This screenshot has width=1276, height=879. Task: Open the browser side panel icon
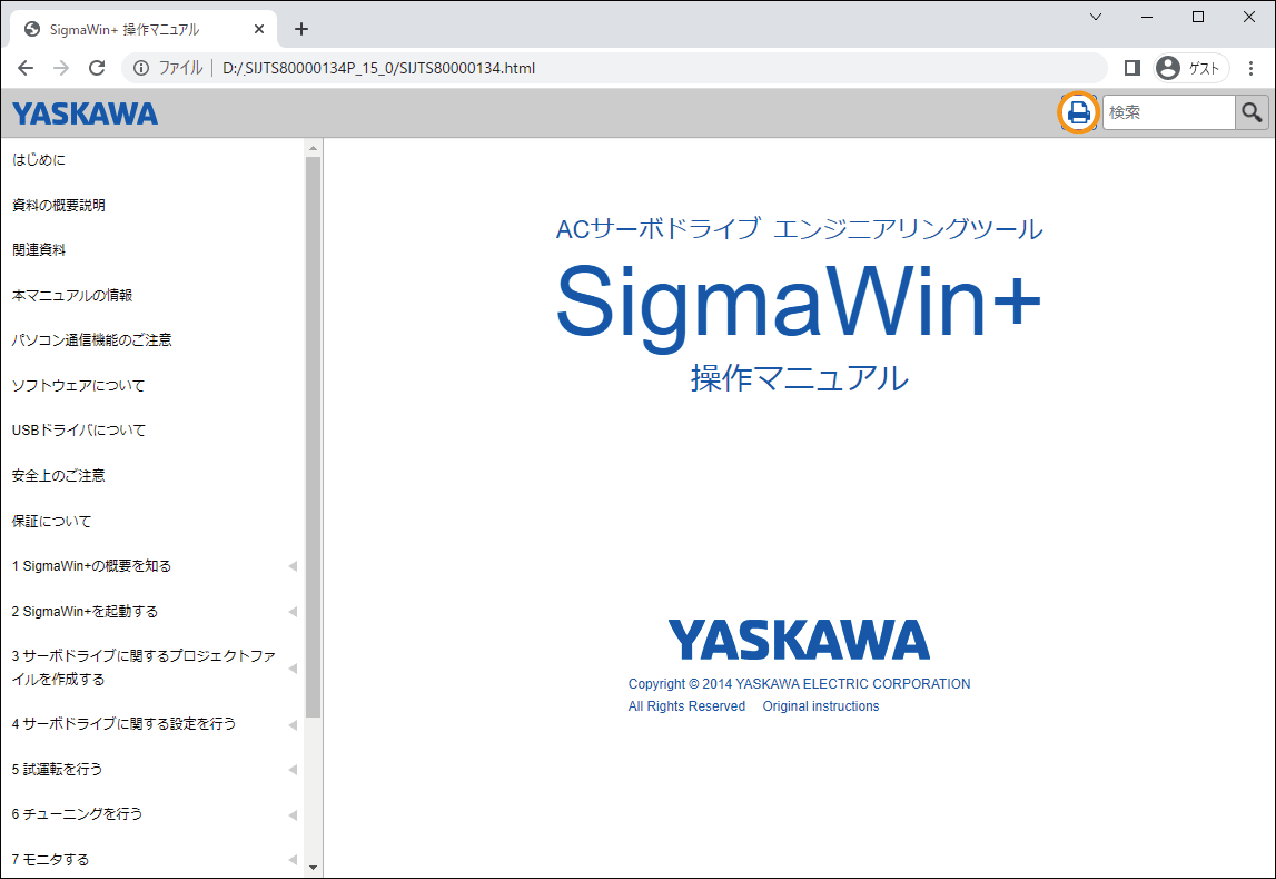click(x=1131, y=67)
